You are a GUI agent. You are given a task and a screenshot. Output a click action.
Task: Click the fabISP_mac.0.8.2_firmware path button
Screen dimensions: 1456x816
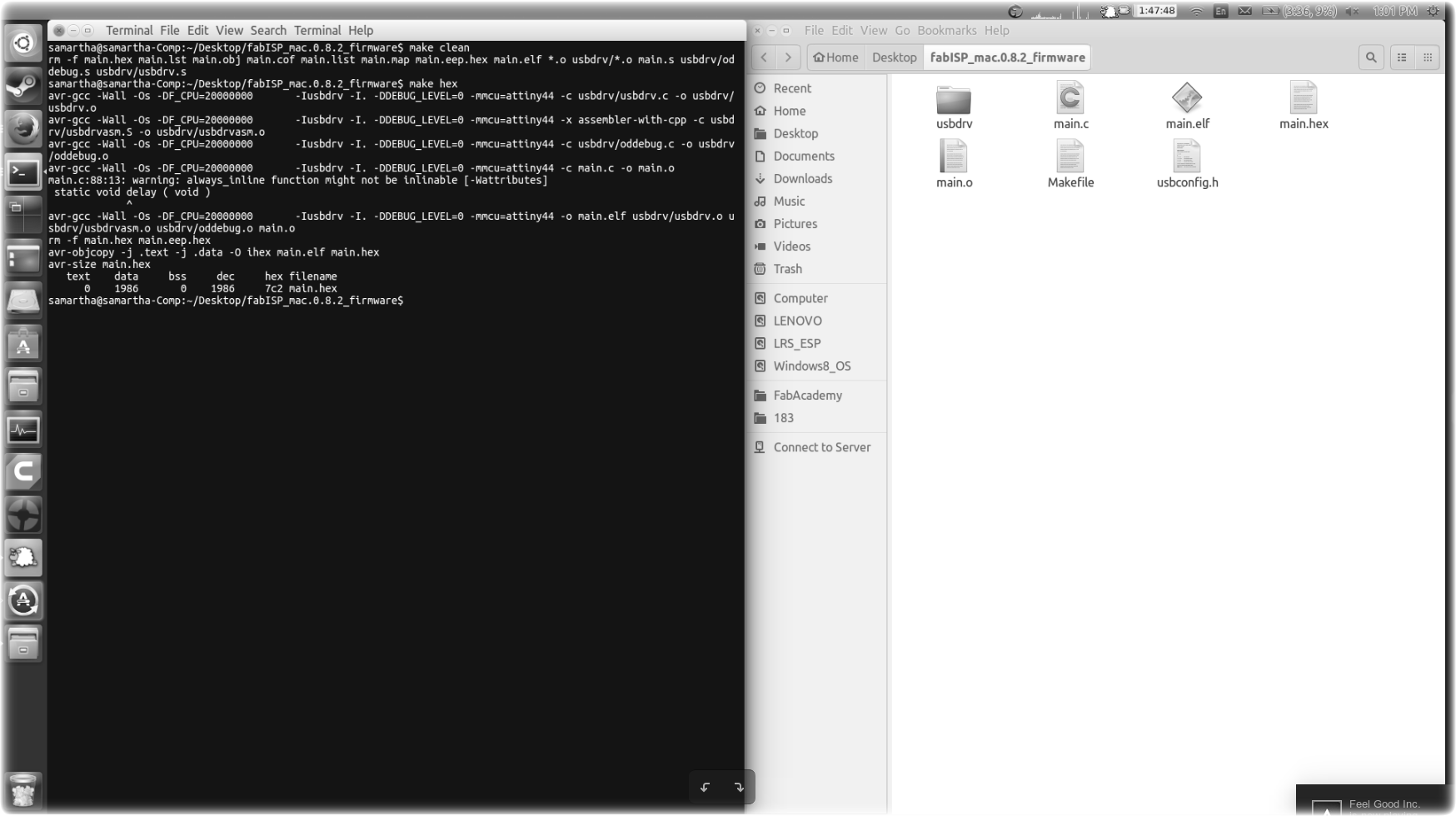click(x=1007, y=57)
